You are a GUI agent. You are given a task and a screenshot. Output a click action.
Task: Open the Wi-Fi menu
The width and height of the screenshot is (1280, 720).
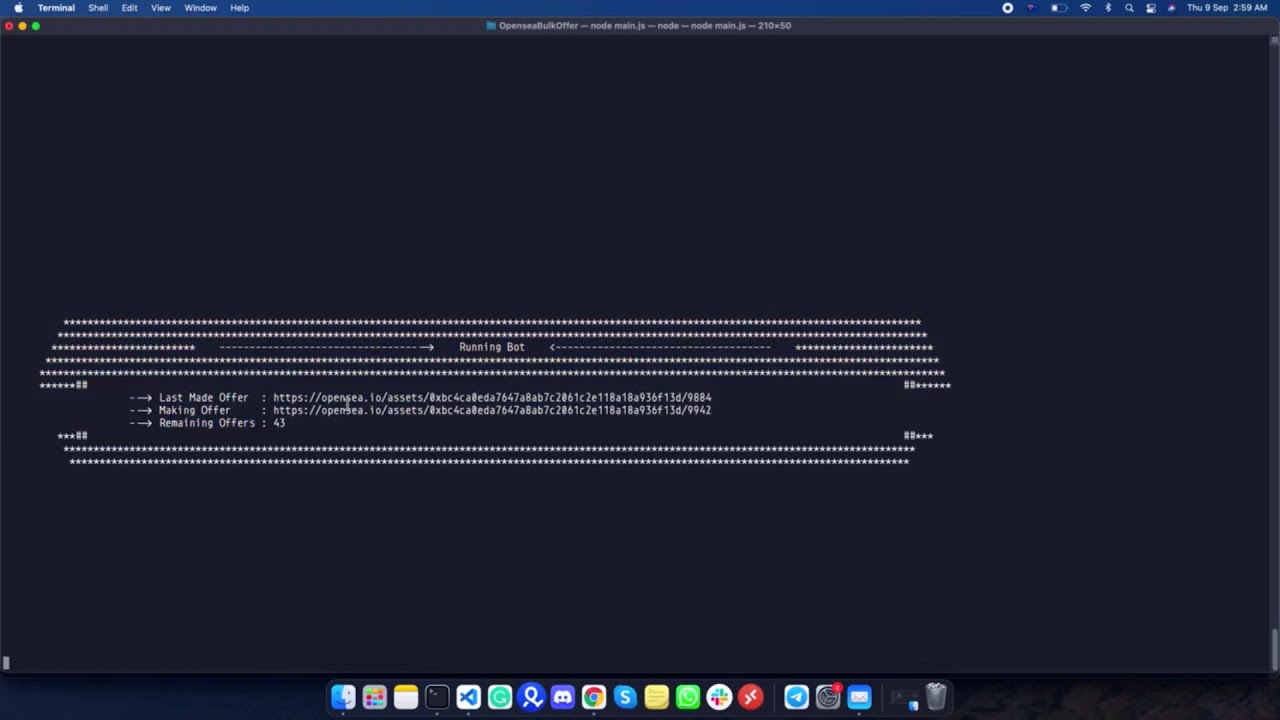[1086, 8]
